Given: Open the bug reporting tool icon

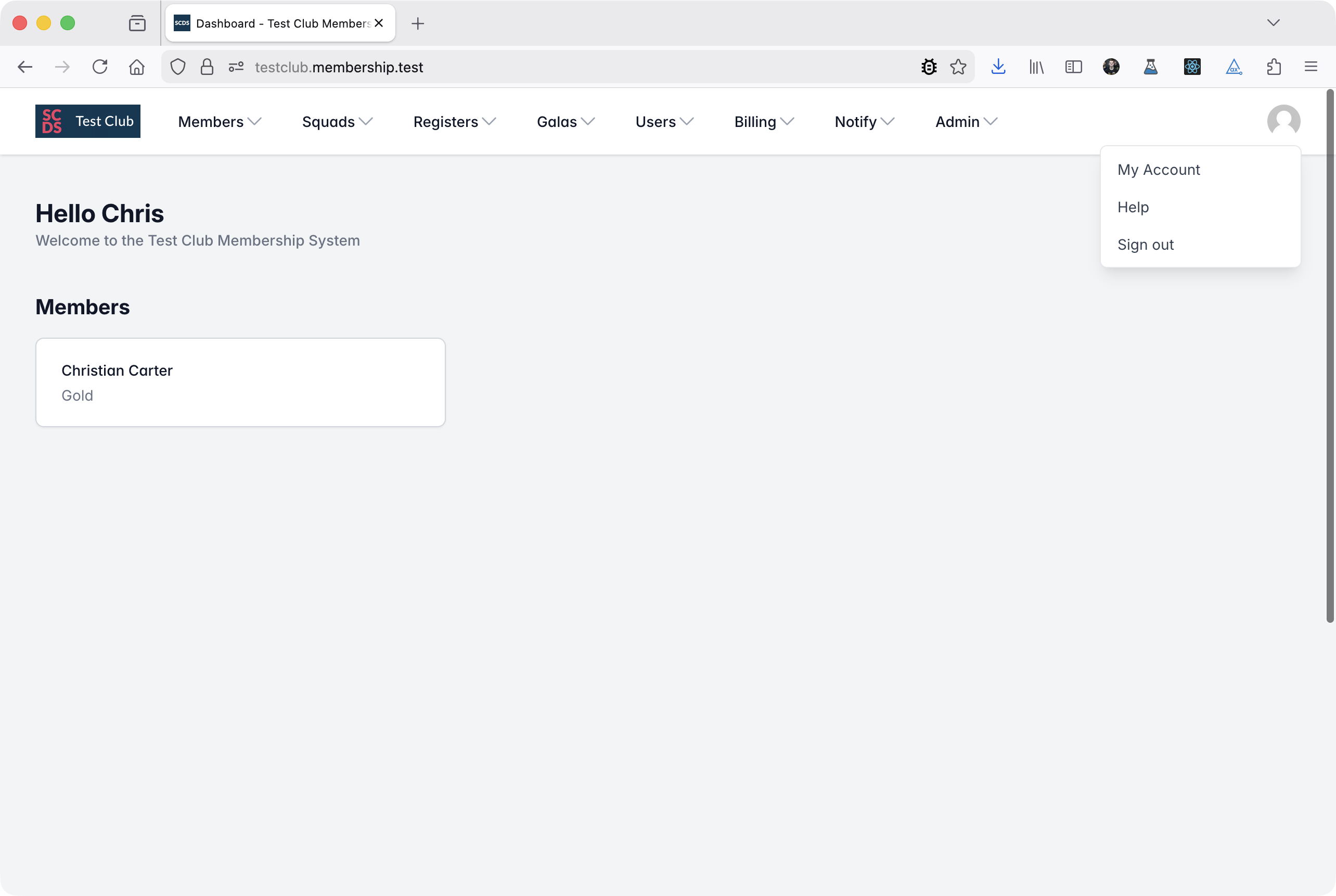Looking at the screenshot, I should [x=929, y=67].
